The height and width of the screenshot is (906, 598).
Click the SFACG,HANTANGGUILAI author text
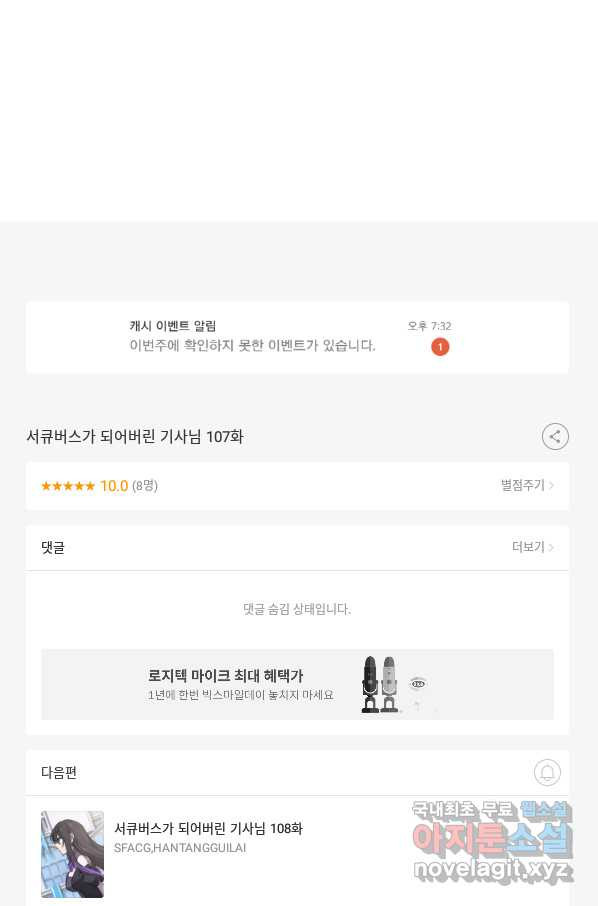click(180, 848)
